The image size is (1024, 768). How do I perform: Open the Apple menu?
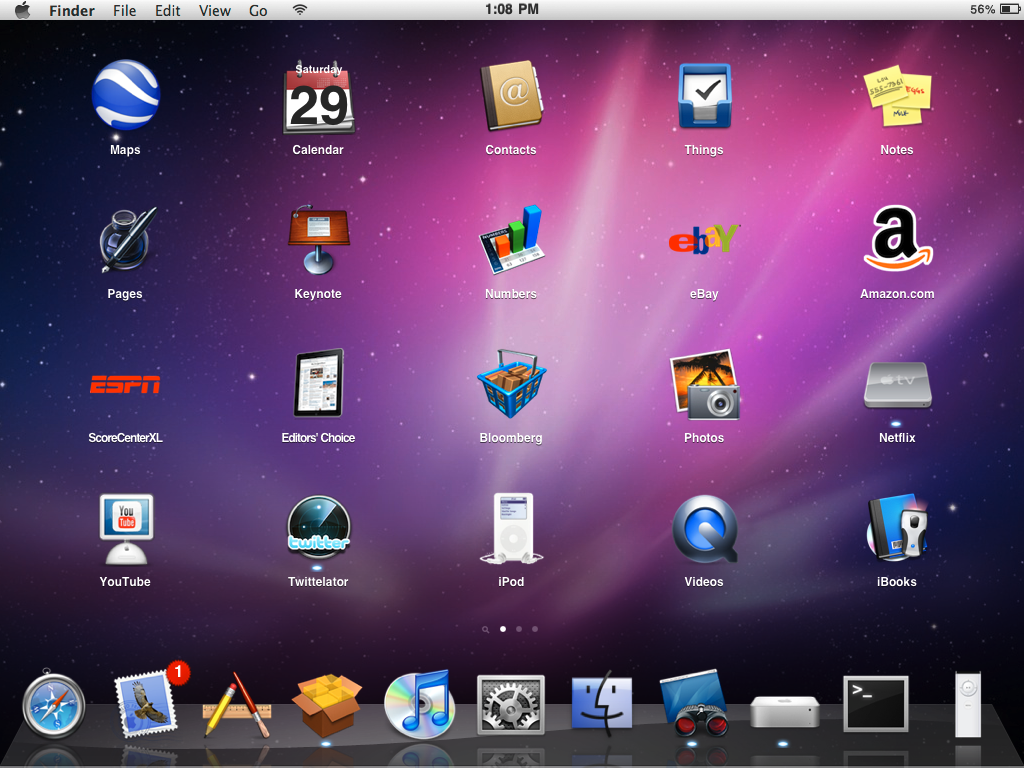(23, 10)
